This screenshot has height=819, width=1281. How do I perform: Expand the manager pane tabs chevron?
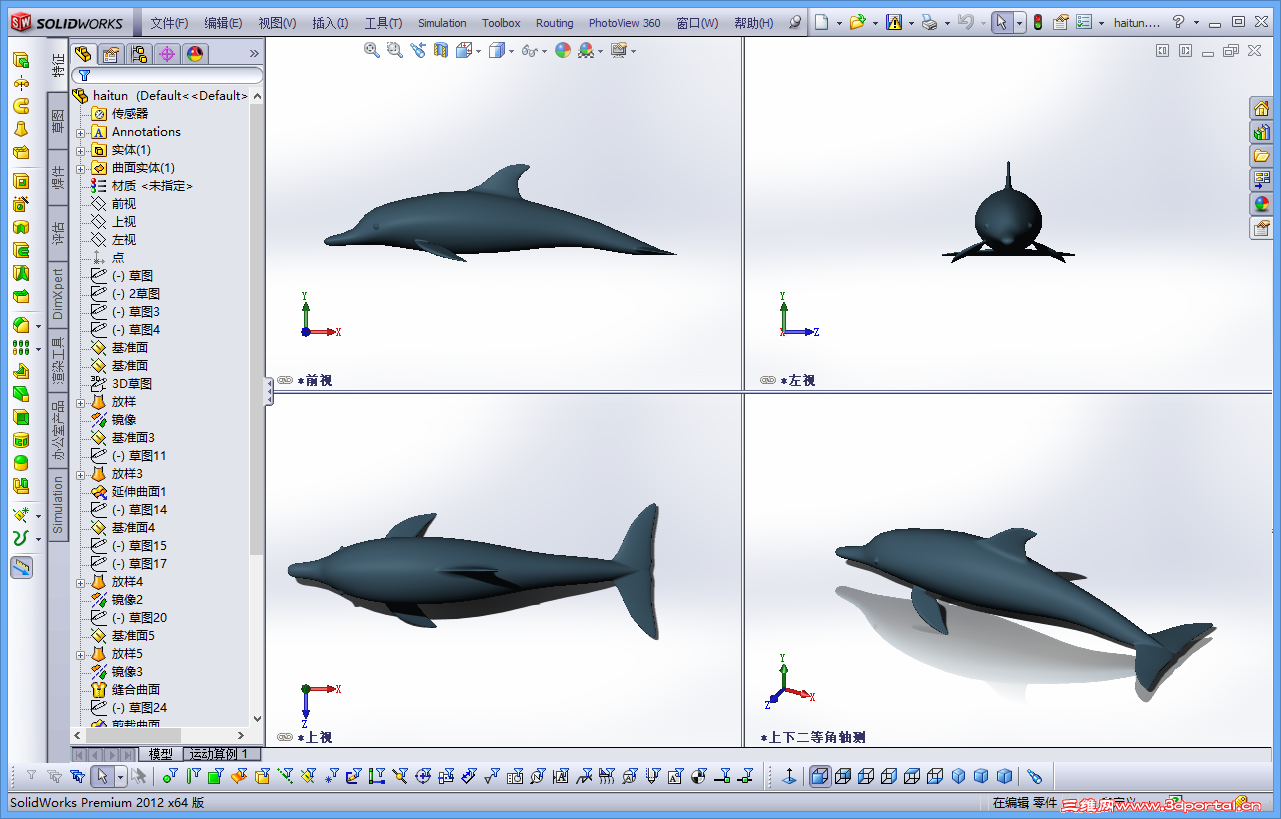(x=254, y=54)
